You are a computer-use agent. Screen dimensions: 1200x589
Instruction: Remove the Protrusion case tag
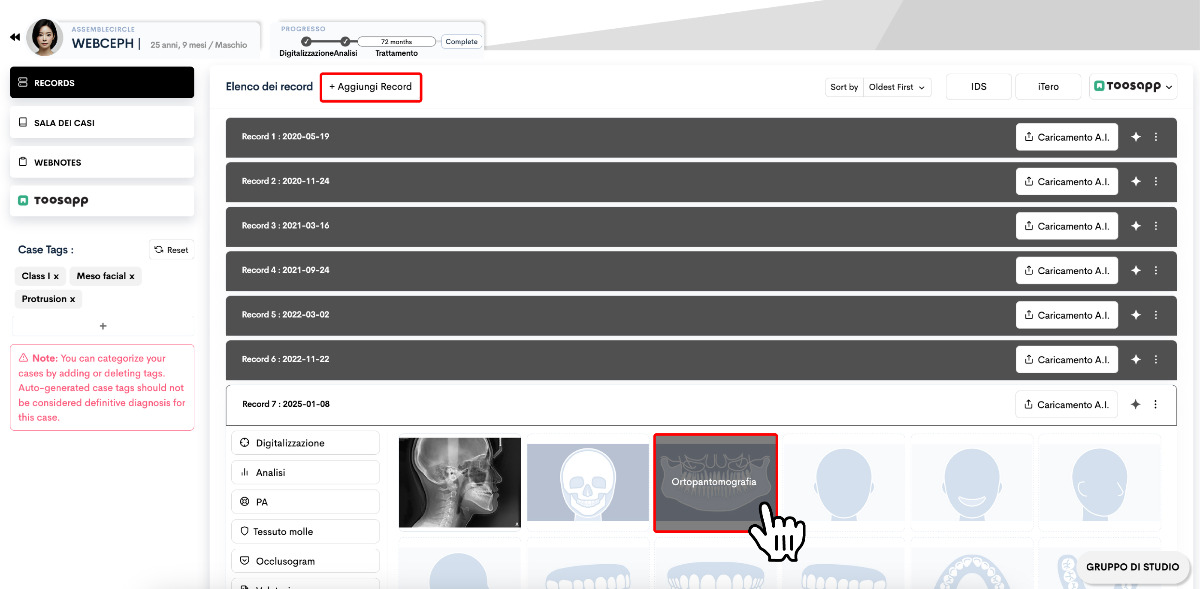pyautogui.click(x=72, y=299)
